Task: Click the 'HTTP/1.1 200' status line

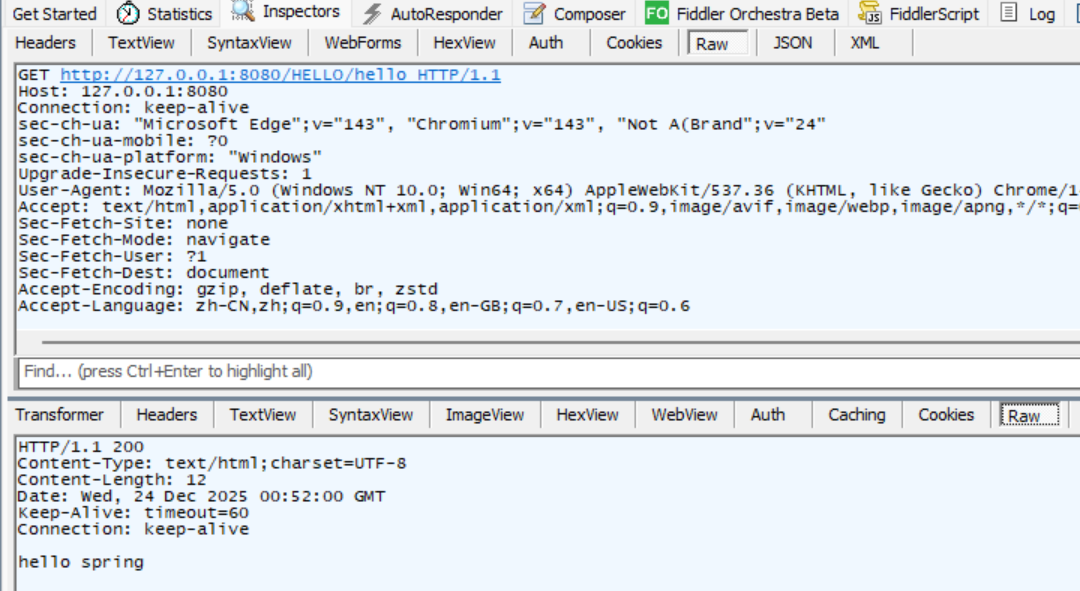Action: pyautogui.click(x=81, y=446)
